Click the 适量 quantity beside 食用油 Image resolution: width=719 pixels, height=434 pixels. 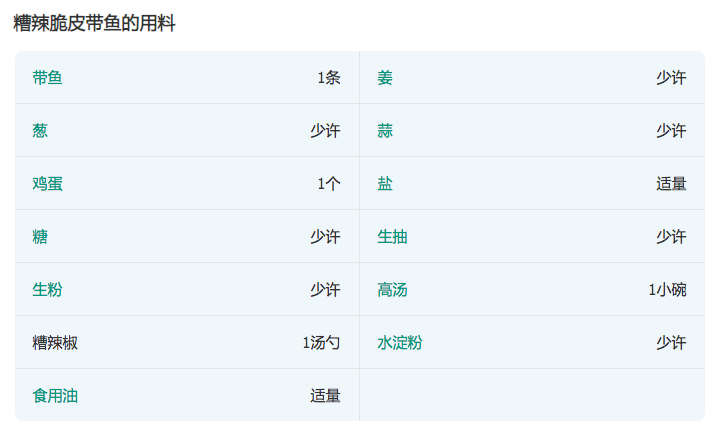pyautogui.click(x=325, y=396)
